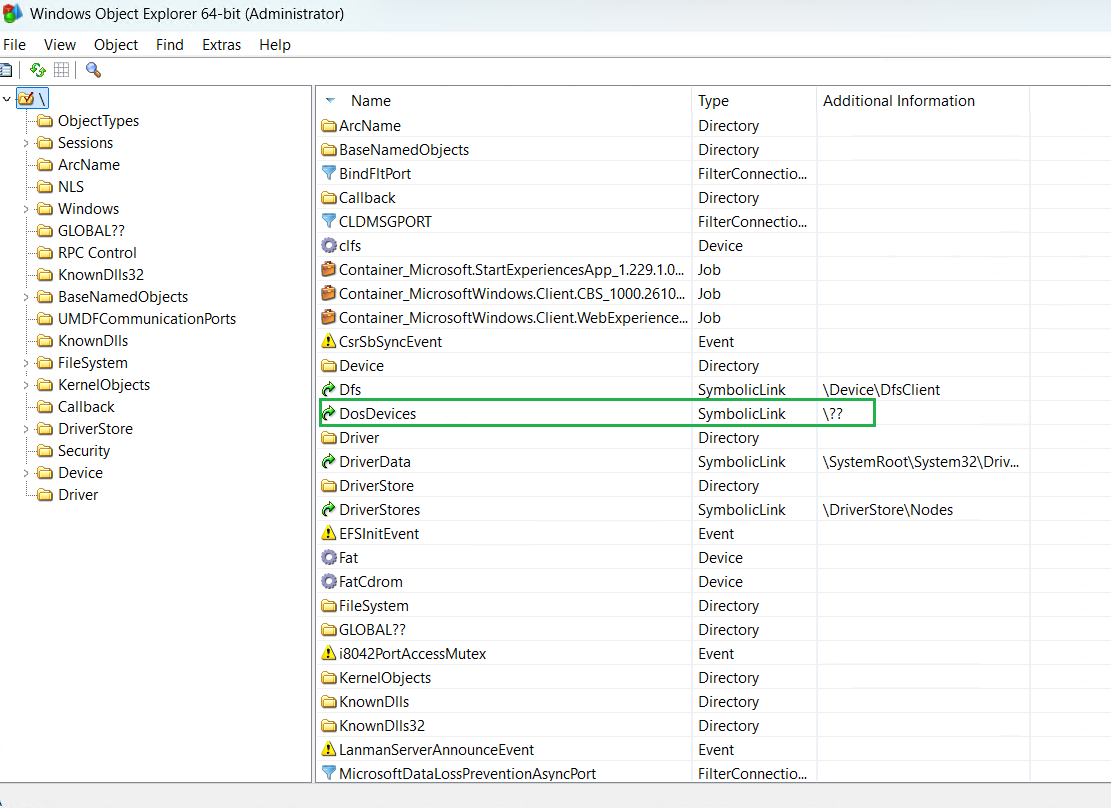Click the magnifying glass Find icon
Screen dimensions: 1111x808
[x=93, y=70]
